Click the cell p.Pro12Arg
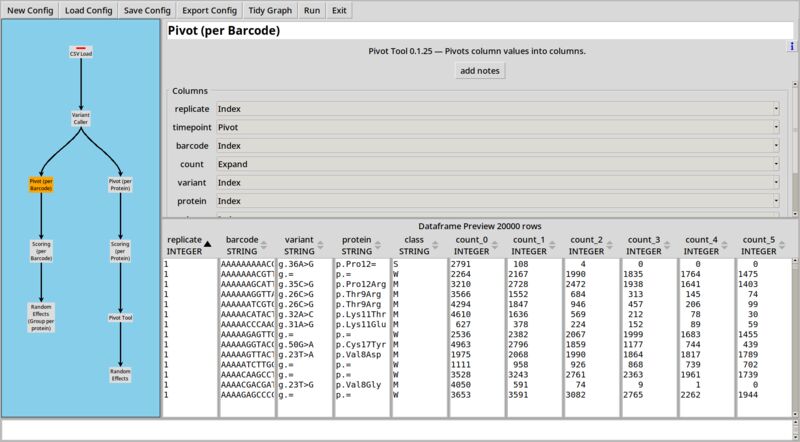Screen dimensions: 800x442 (x=361, y=284)
